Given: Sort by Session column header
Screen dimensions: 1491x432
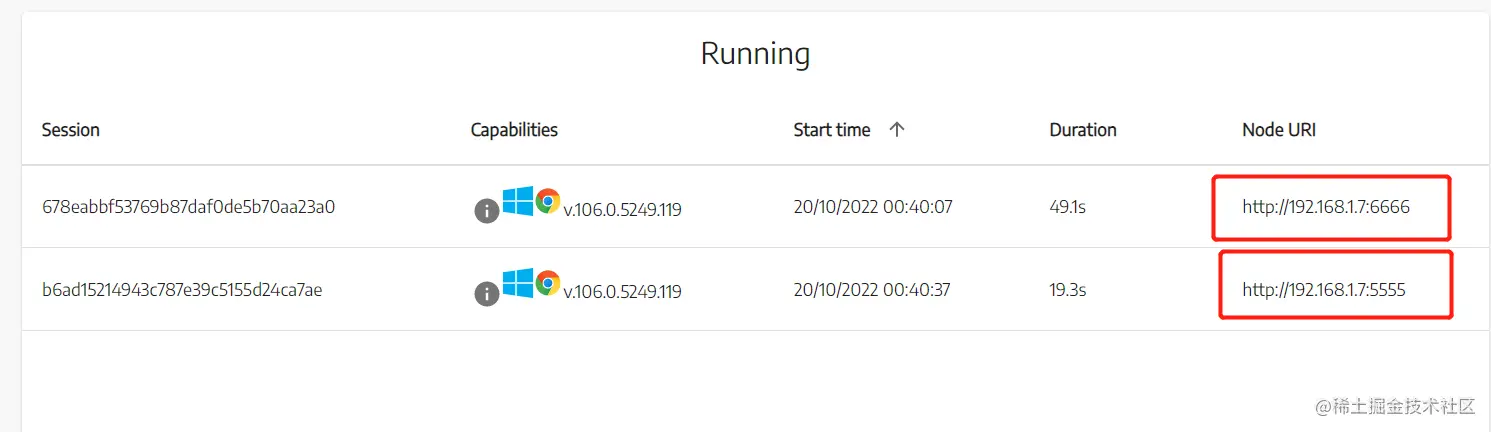Looking at the screenshot, I should point(70,130).
